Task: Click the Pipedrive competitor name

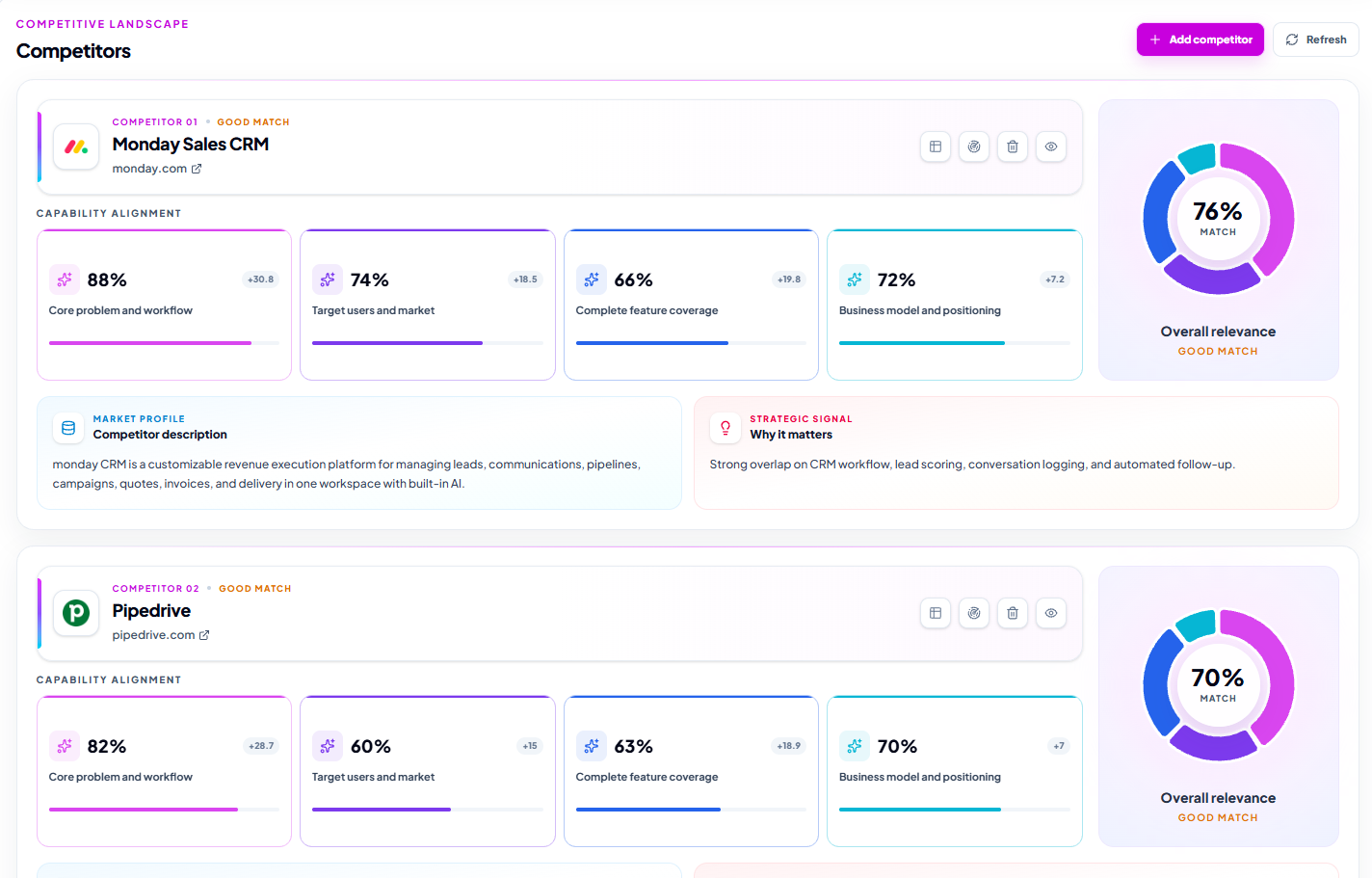Action: point(151,611)
